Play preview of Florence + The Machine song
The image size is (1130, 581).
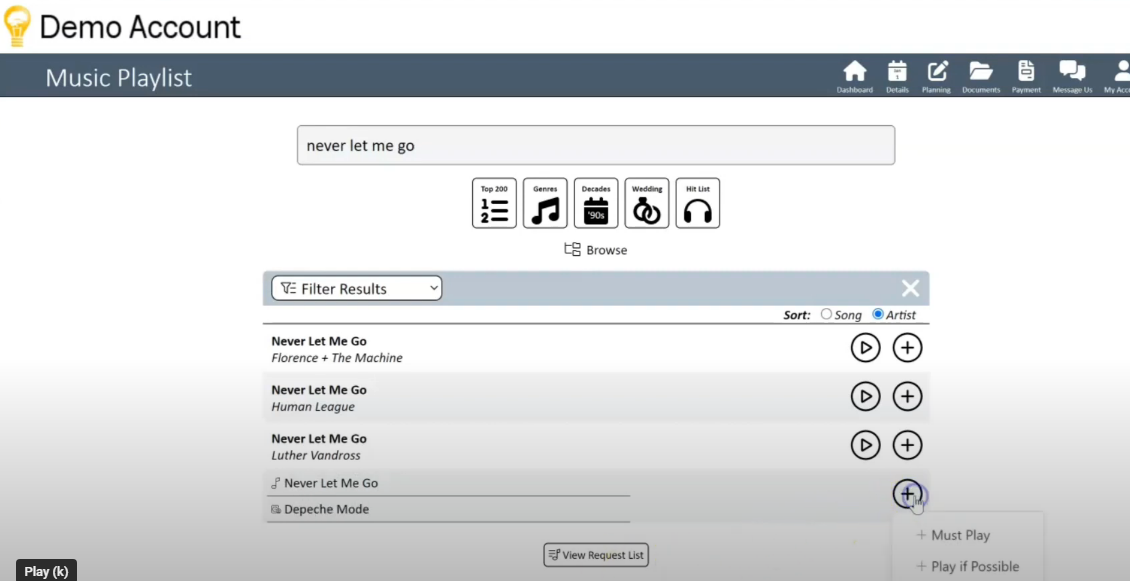click(x=866, y=347)
